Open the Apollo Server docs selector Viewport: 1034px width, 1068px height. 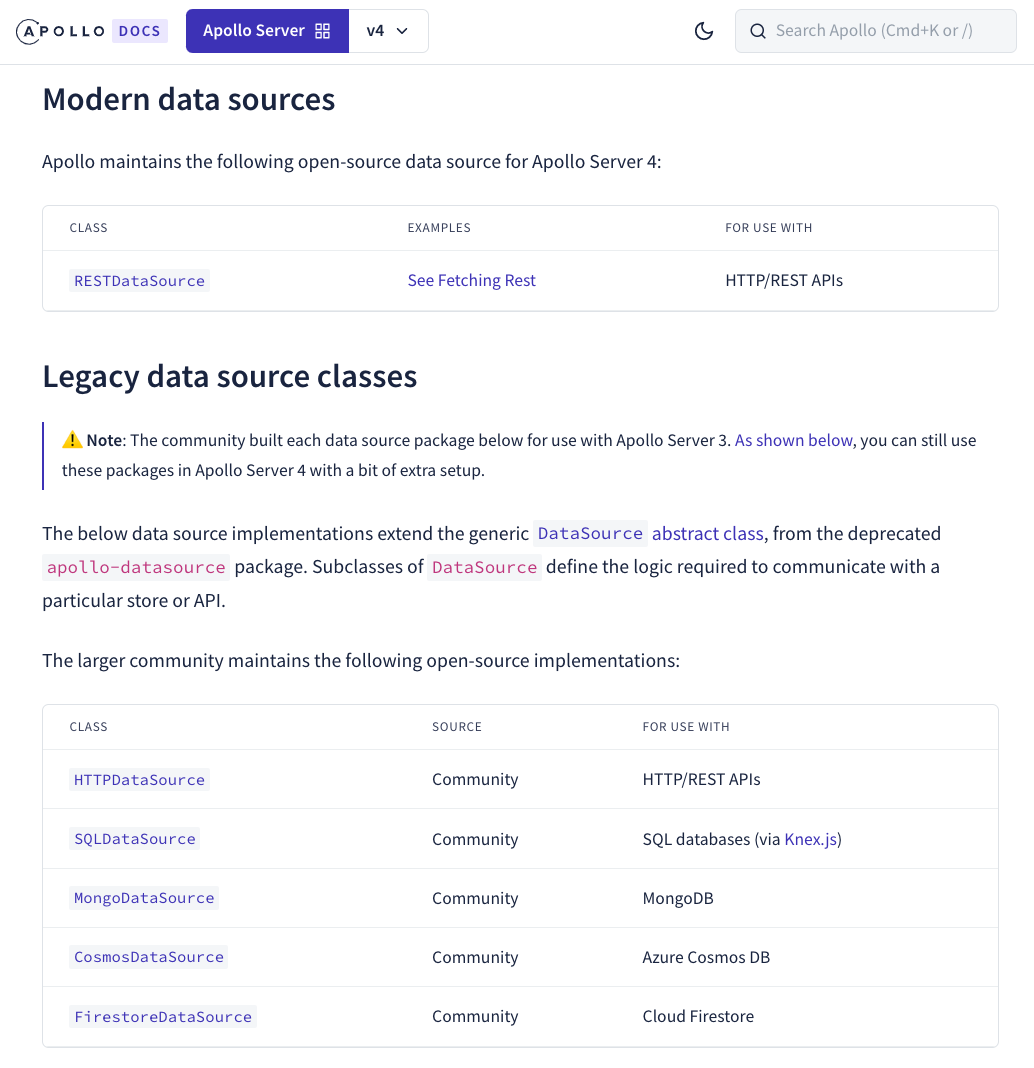267,31
